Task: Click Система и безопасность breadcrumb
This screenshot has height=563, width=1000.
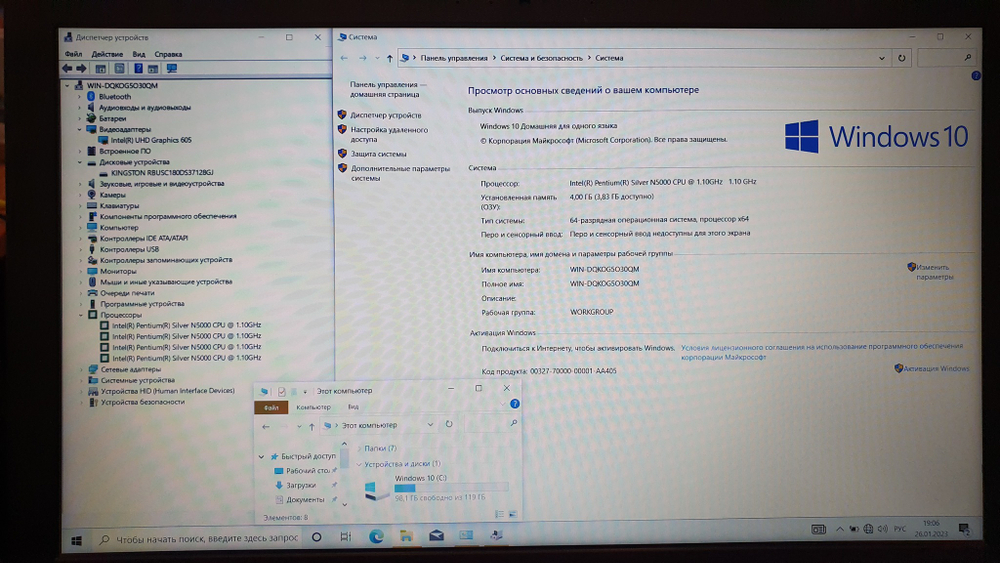Action: 541,58
